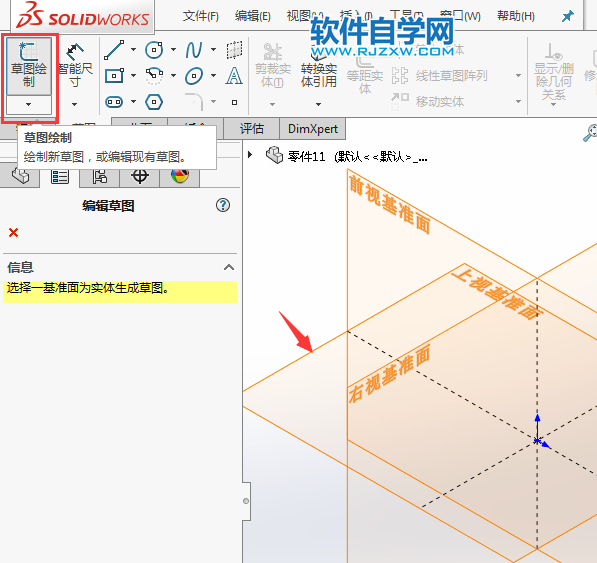Click the help question mark icon

(223, 205)
